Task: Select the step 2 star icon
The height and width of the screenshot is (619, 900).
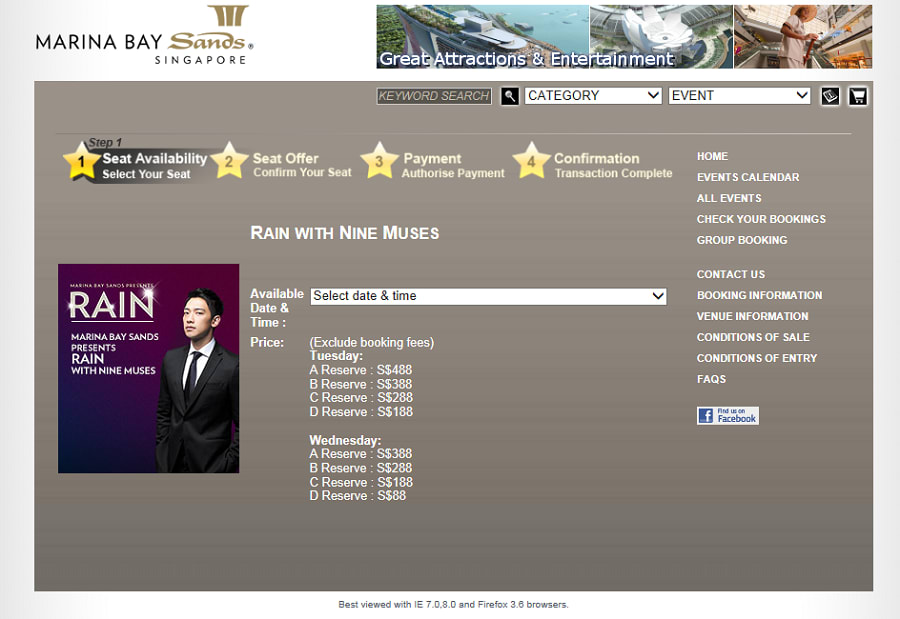Action: (229, 161)
